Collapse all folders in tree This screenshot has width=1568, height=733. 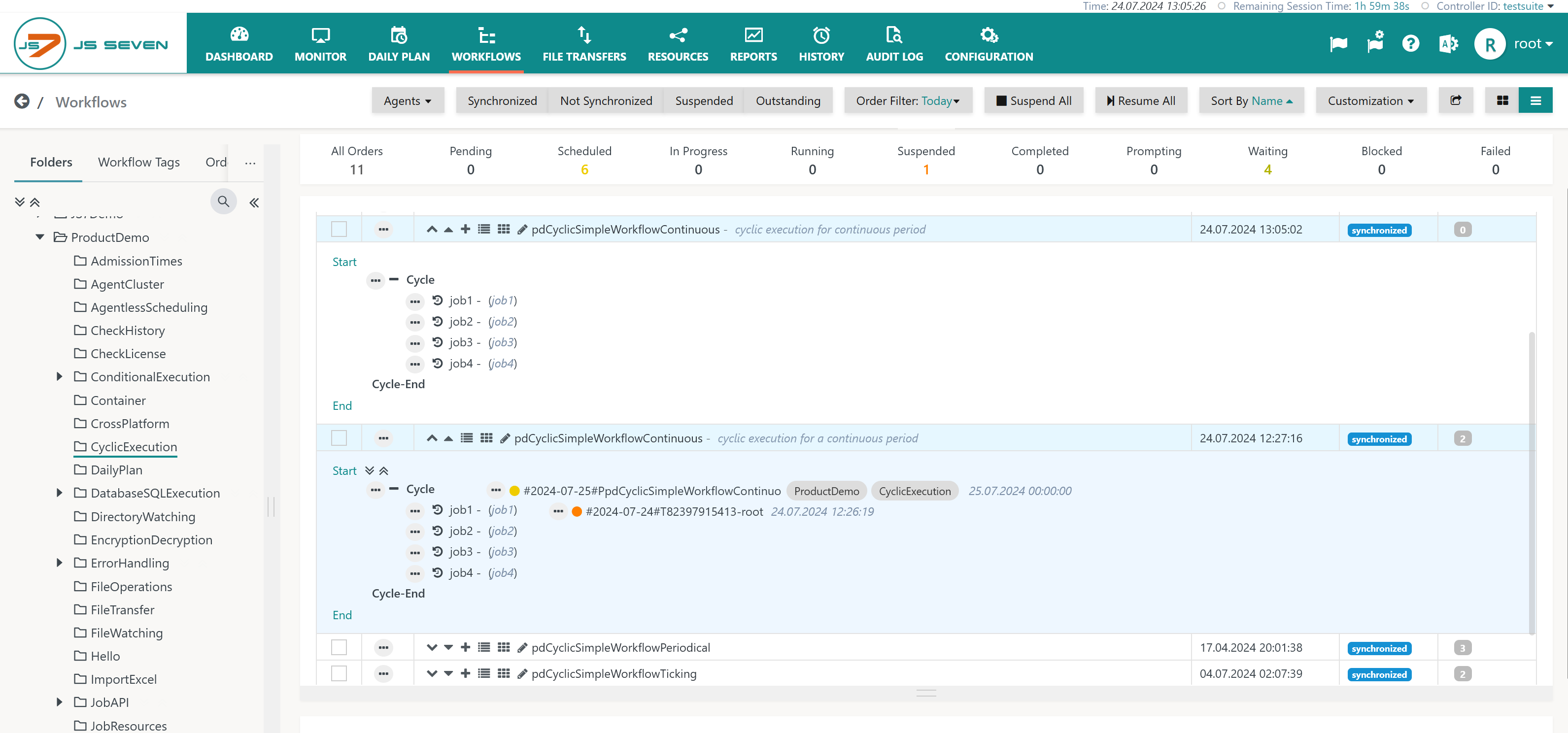pos(34,202)
